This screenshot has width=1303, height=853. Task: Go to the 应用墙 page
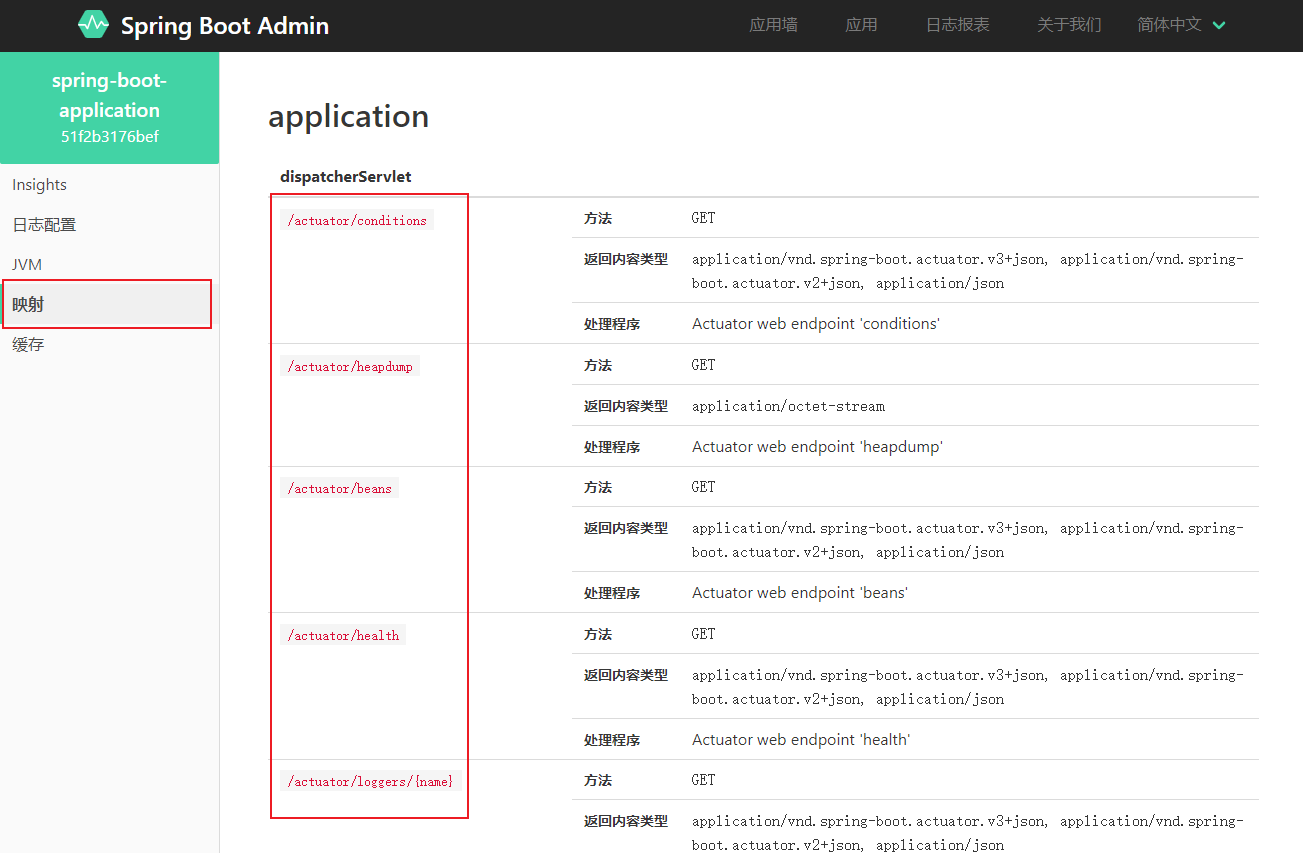[773, 25]
